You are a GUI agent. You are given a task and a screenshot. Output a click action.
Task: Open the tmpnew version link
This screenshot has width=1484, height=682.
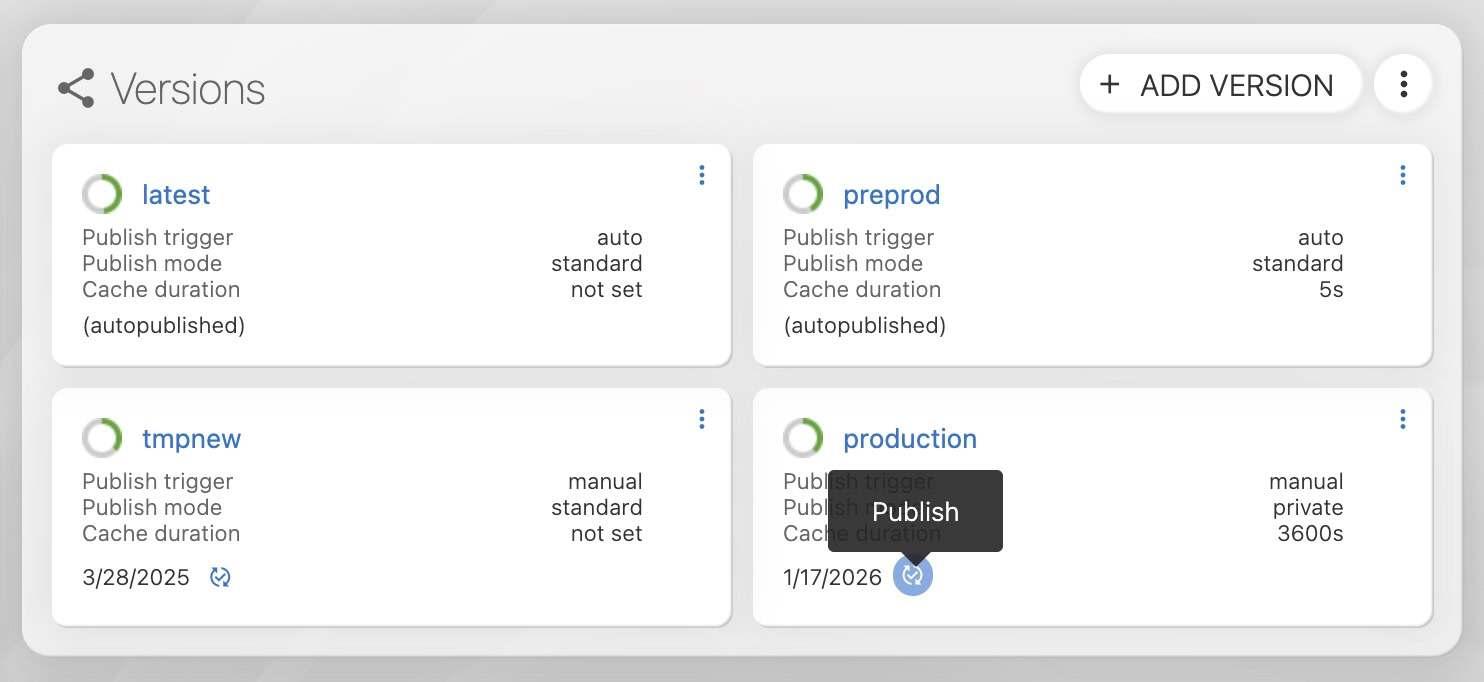tap(191, 439)
